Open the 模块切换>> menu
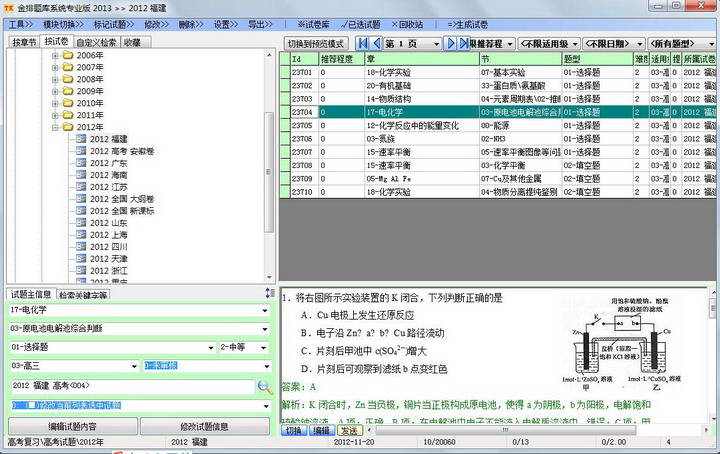The height and width of the screenshot is (454, 720). pyautogui.click(x=63, y=24)
